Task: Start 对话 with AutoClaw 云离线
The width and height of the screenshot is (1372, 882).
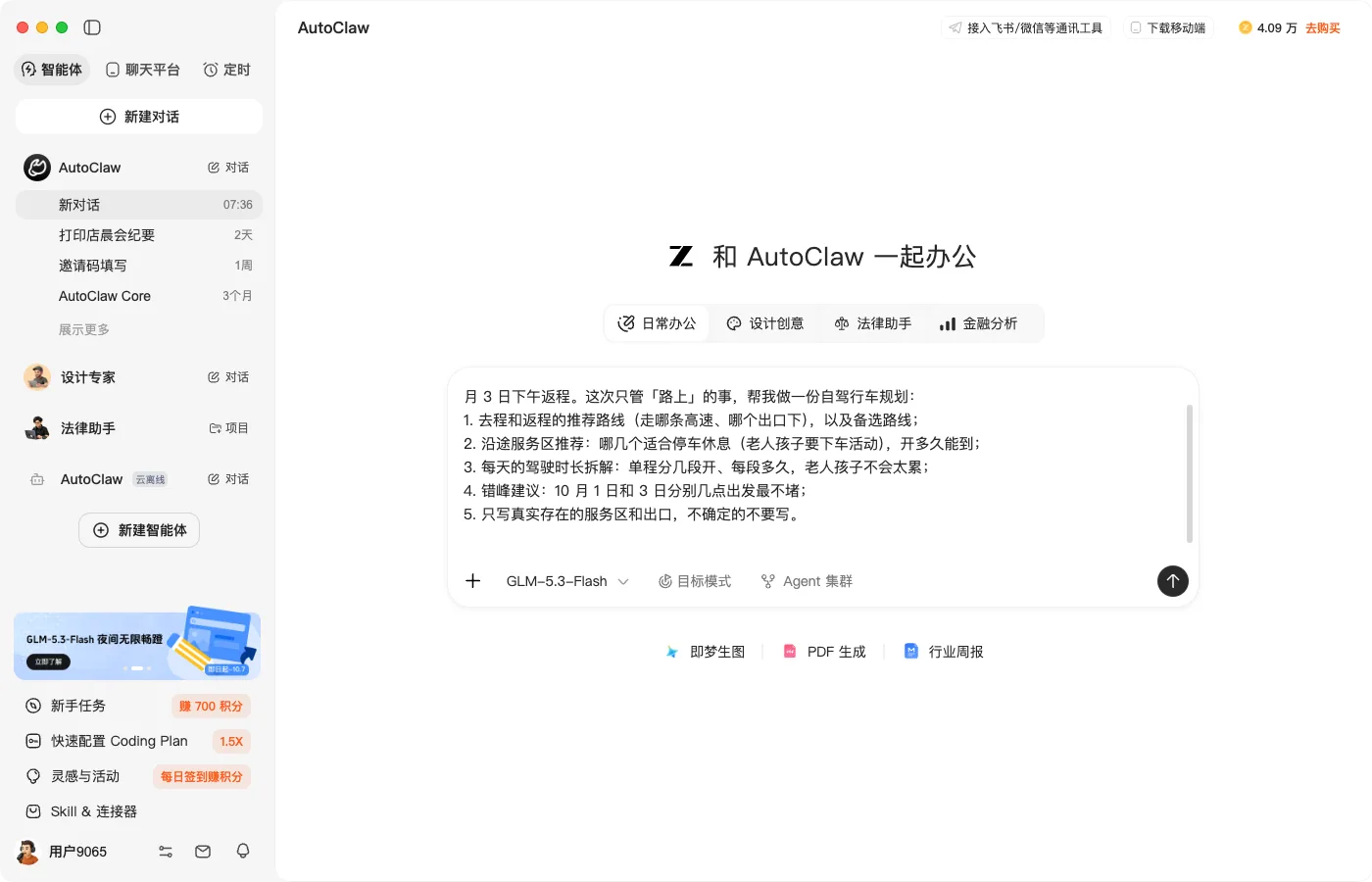Action: [228, 479]
